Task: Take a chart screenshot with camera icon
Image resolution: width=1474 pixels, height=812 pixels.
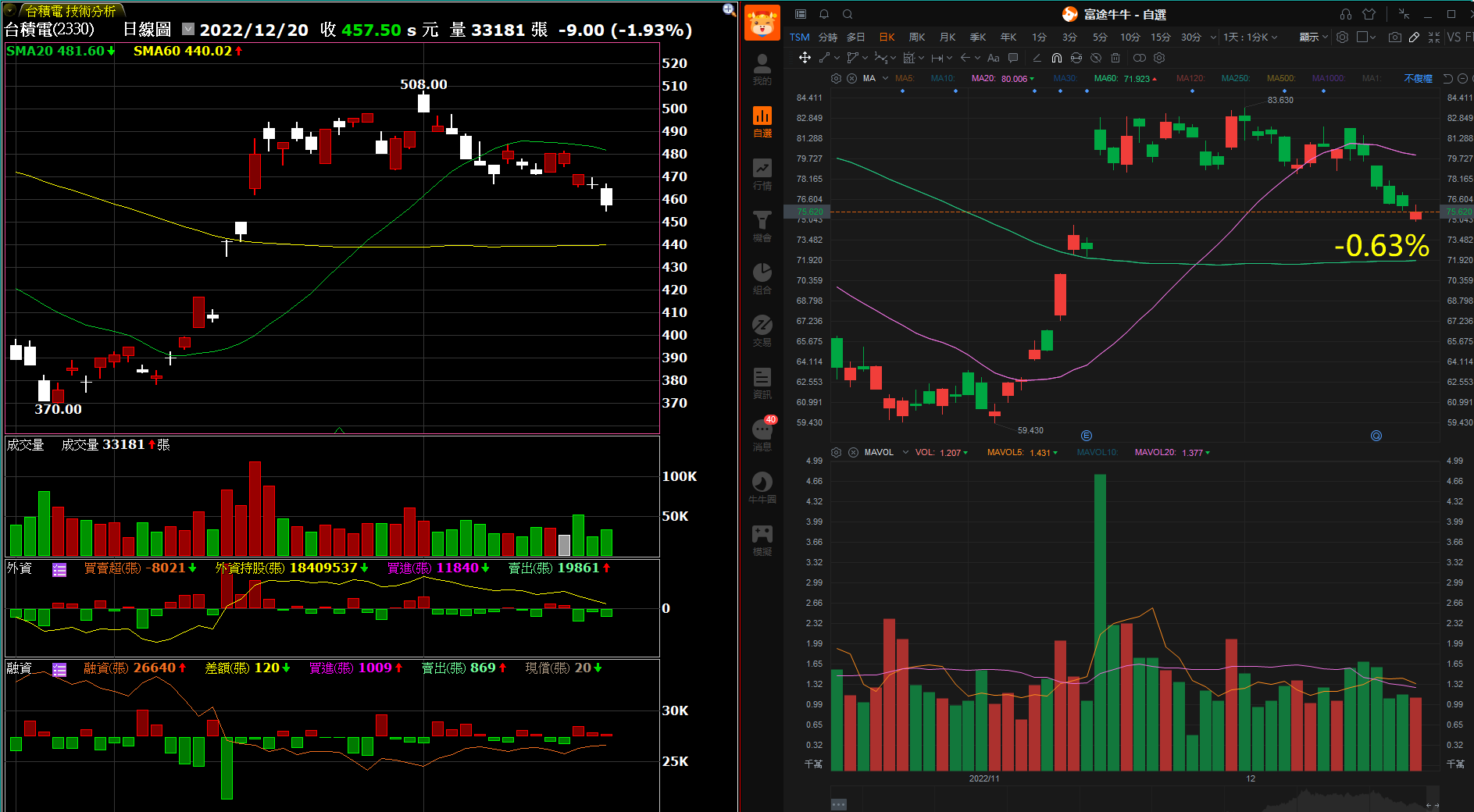Action: [x=1395, y=37]
